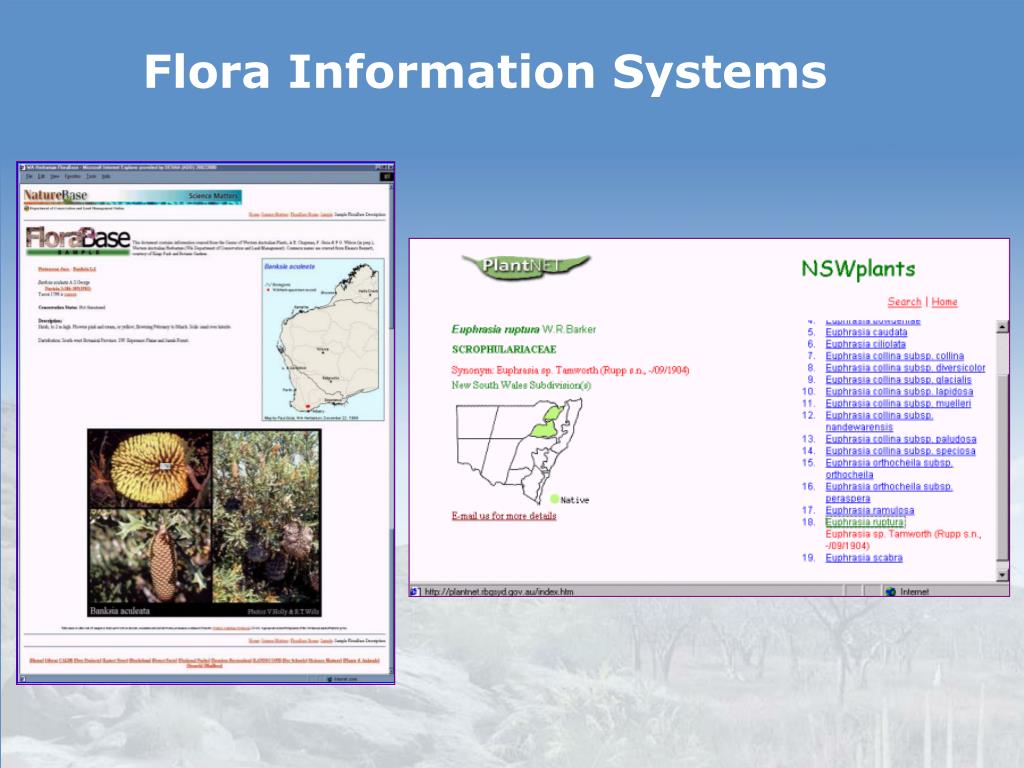
Task: Click the Proteaceae Juss. Banksia link in FloraBase
Action: tap(67, 269)
